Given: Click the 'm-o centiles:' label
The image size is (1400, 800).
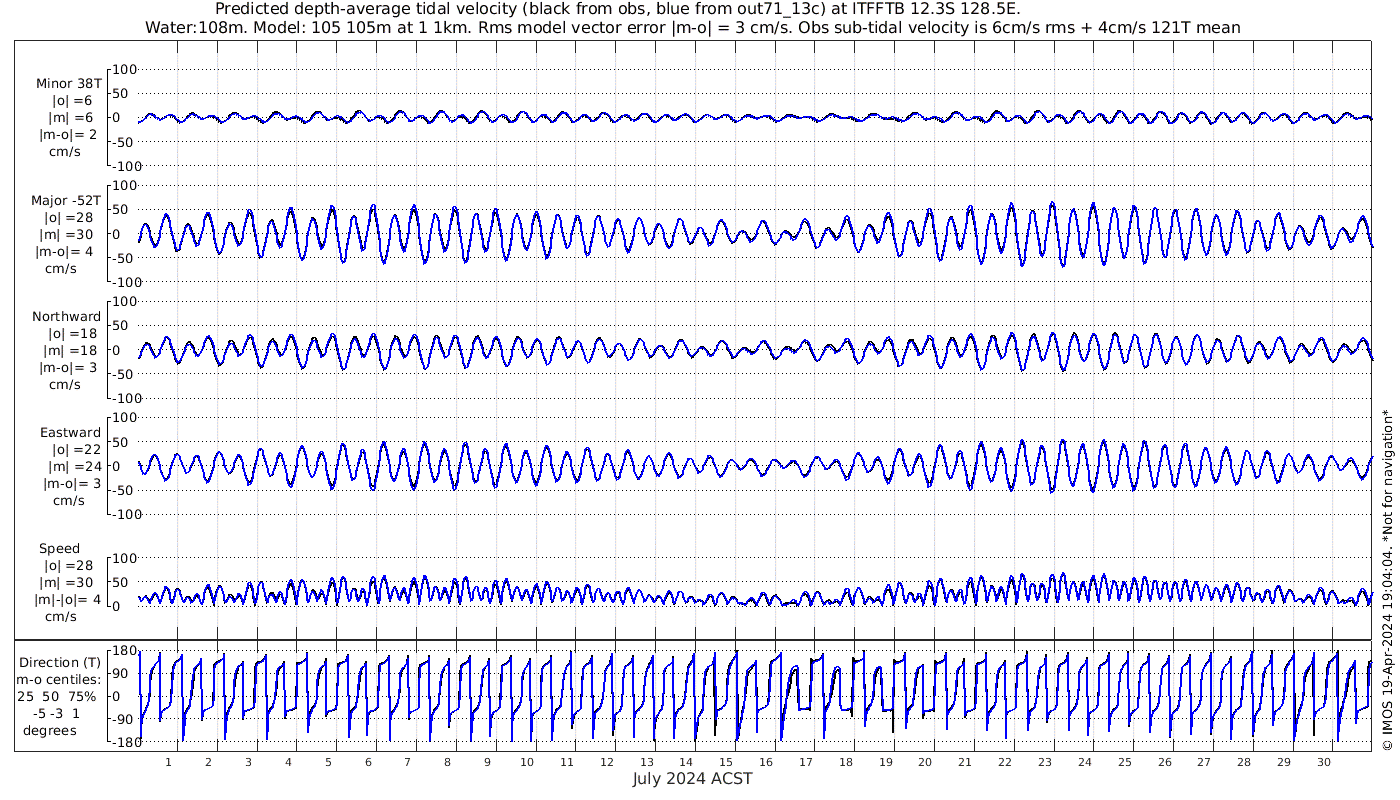Looking at the screenshot, I should [60, 680].
